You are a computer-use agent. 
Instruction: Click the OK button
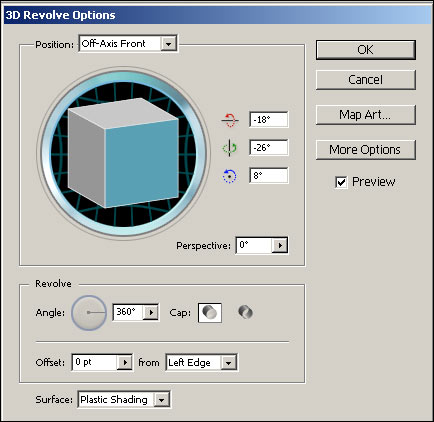pyautogui.click(x=366, y=50)
